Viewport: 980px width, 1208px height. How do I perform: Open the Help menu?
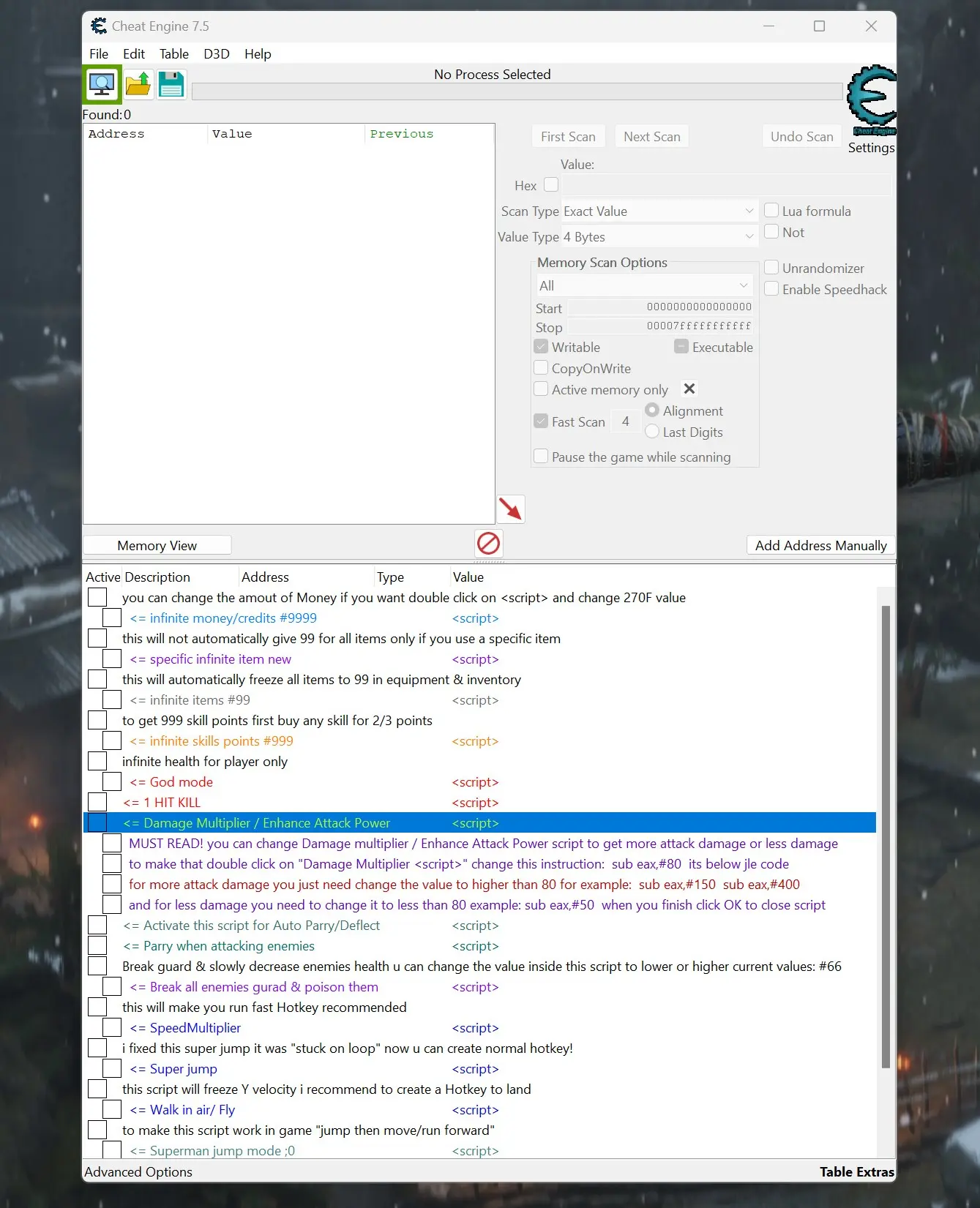coord(258,54)
